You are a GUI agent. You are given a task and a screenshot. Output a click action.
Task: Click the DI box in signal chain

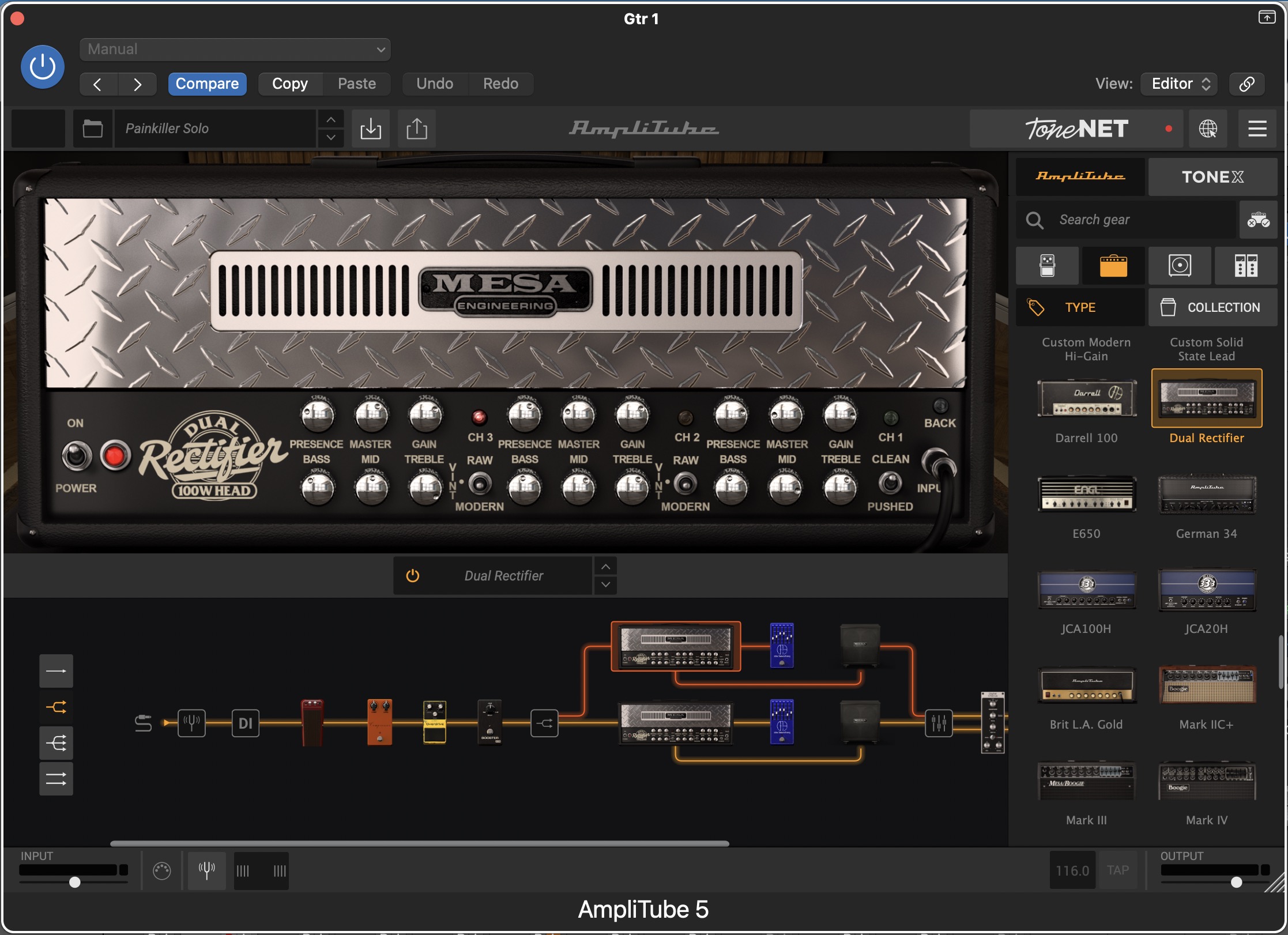(x=245, y=723)
